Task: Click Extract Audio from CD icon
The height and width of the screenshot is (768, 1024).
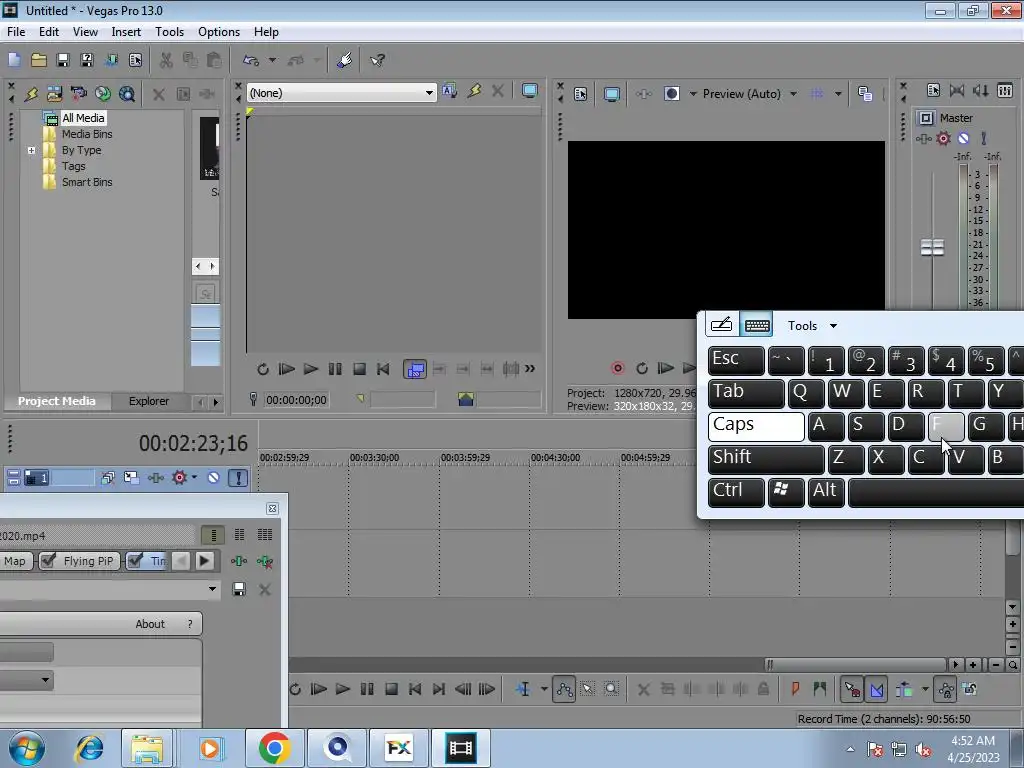Action: [103, 94]
